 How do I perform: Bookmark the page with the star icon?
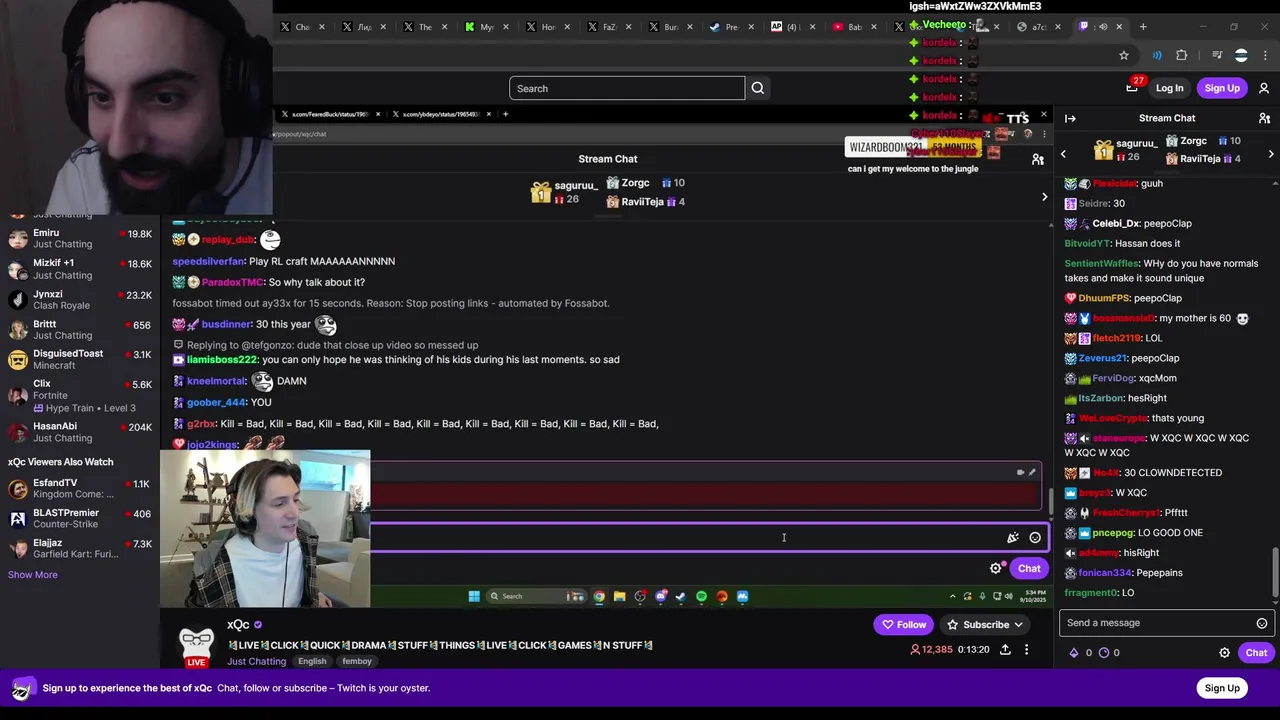click(x=1124, y=55)
